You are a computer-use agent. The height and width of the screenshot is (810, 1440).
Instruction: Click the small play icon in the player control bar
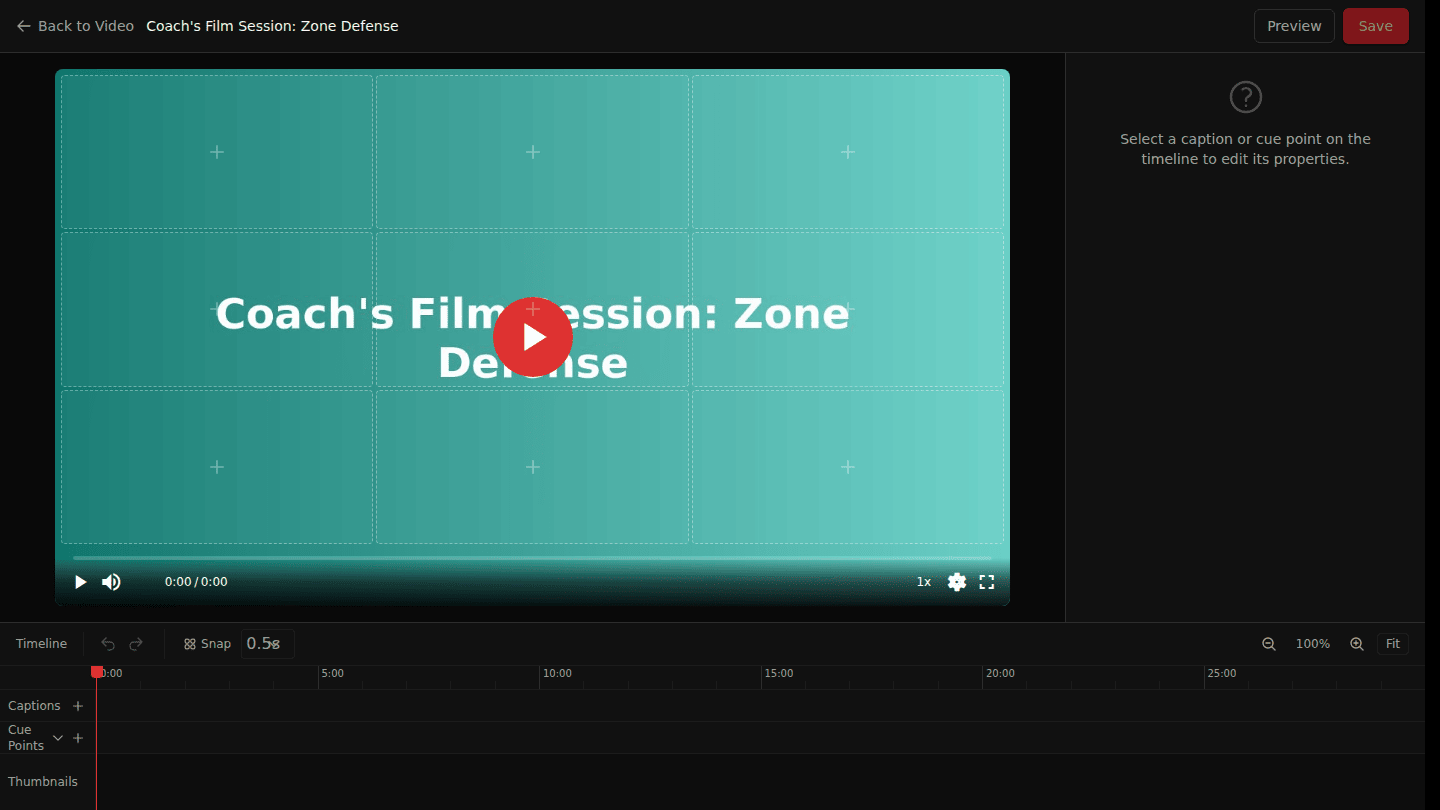(x=81, y=582)
